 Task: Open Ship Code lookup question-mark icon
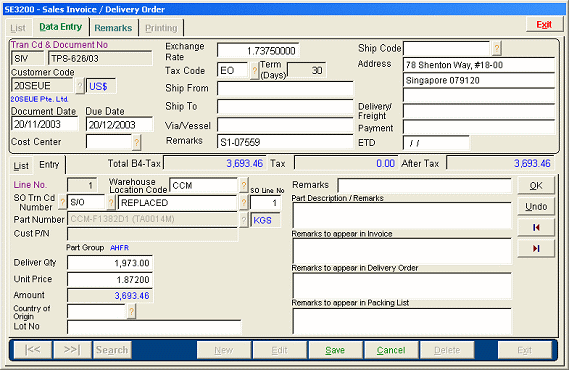coord(496,48)
